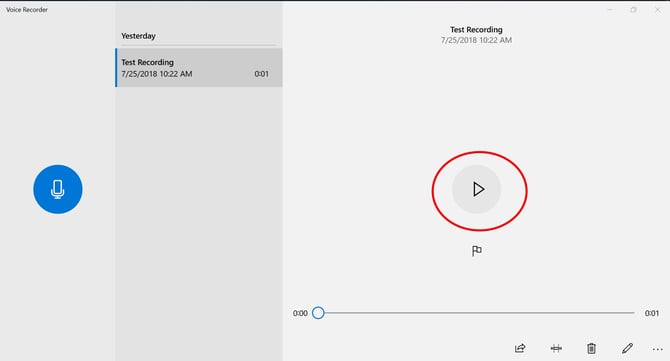The height and width of the screenshot is (361, 670).
Task: Delete the recording with the trash icon
Action: pos(591,349)
